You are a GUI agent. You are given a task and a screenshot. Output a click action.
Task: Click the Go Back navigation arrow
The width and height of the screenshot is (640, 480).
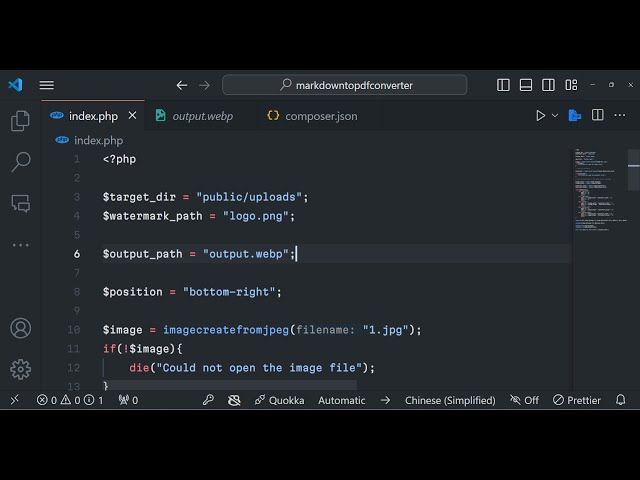coord(182,85)
